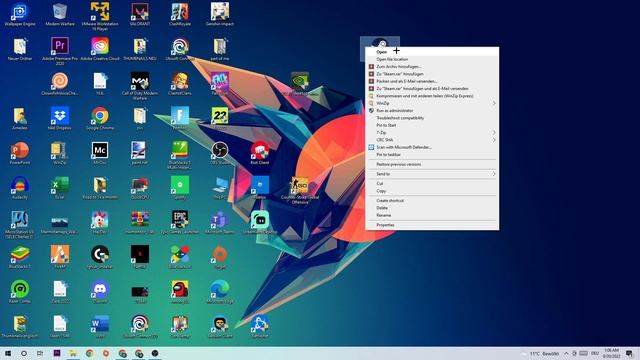
Task: Select the OBS Studio desktop icon
Action: [x=220, y=153]
